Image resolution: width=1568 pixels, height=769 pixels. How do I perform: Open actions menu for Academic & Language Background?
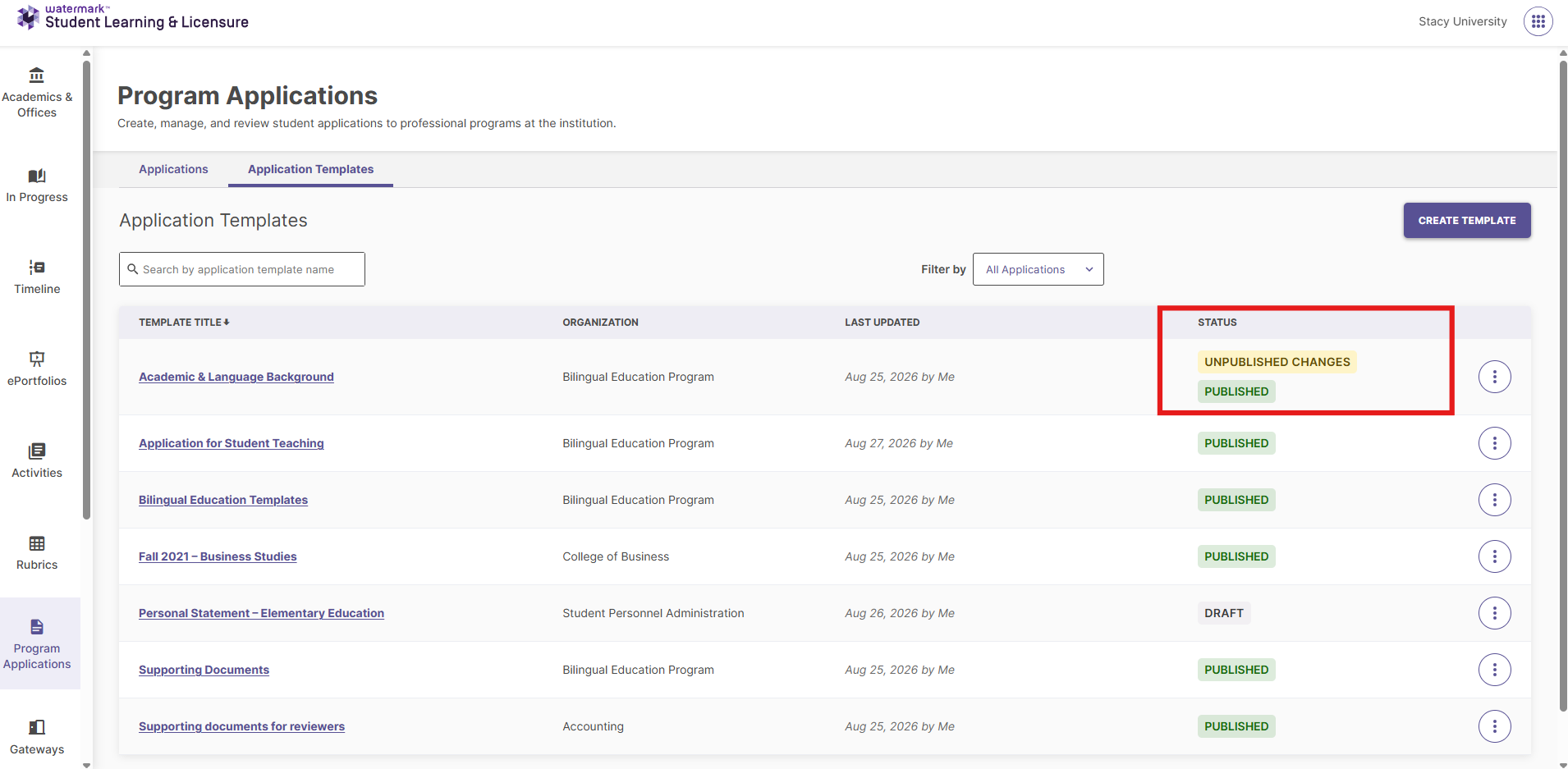1494,377
